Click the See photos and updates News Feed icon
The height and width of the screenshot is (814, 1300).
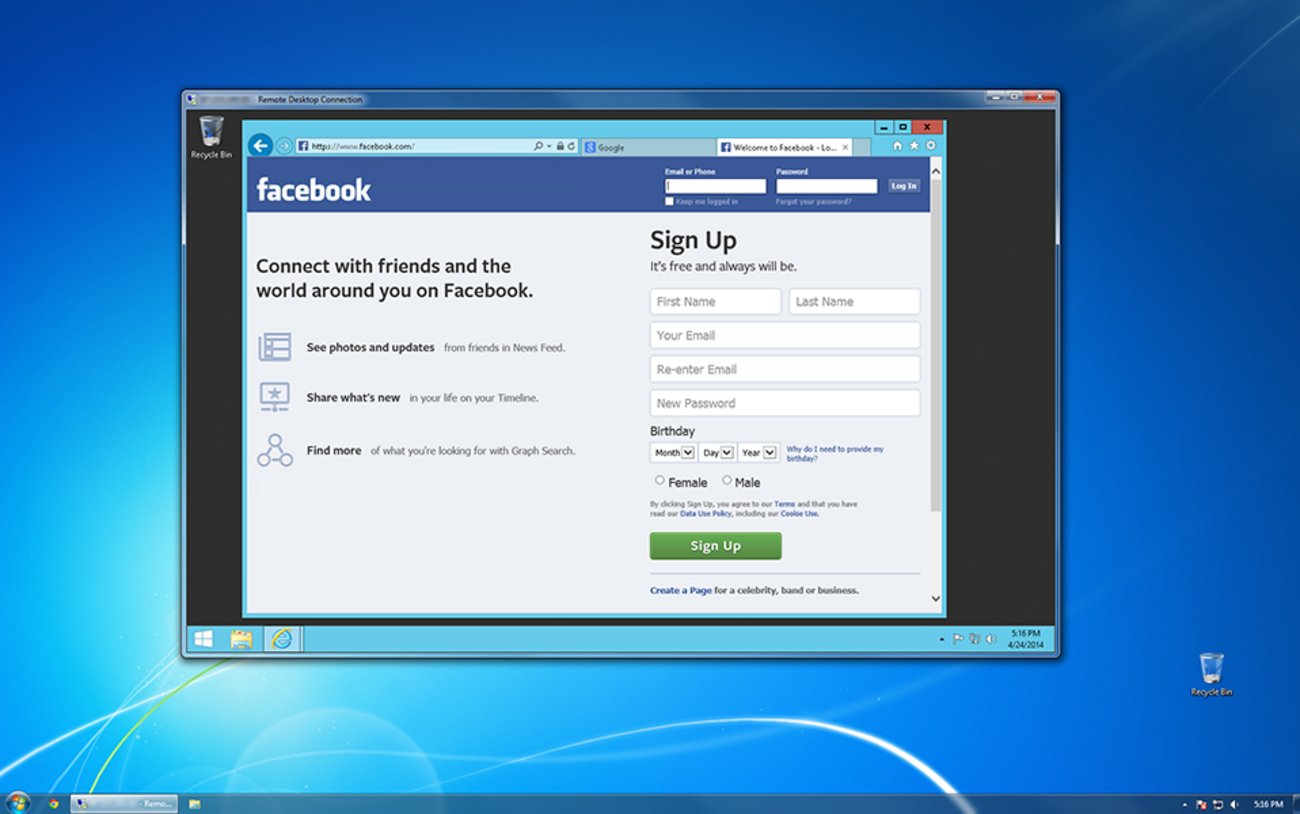coord(274,347)
